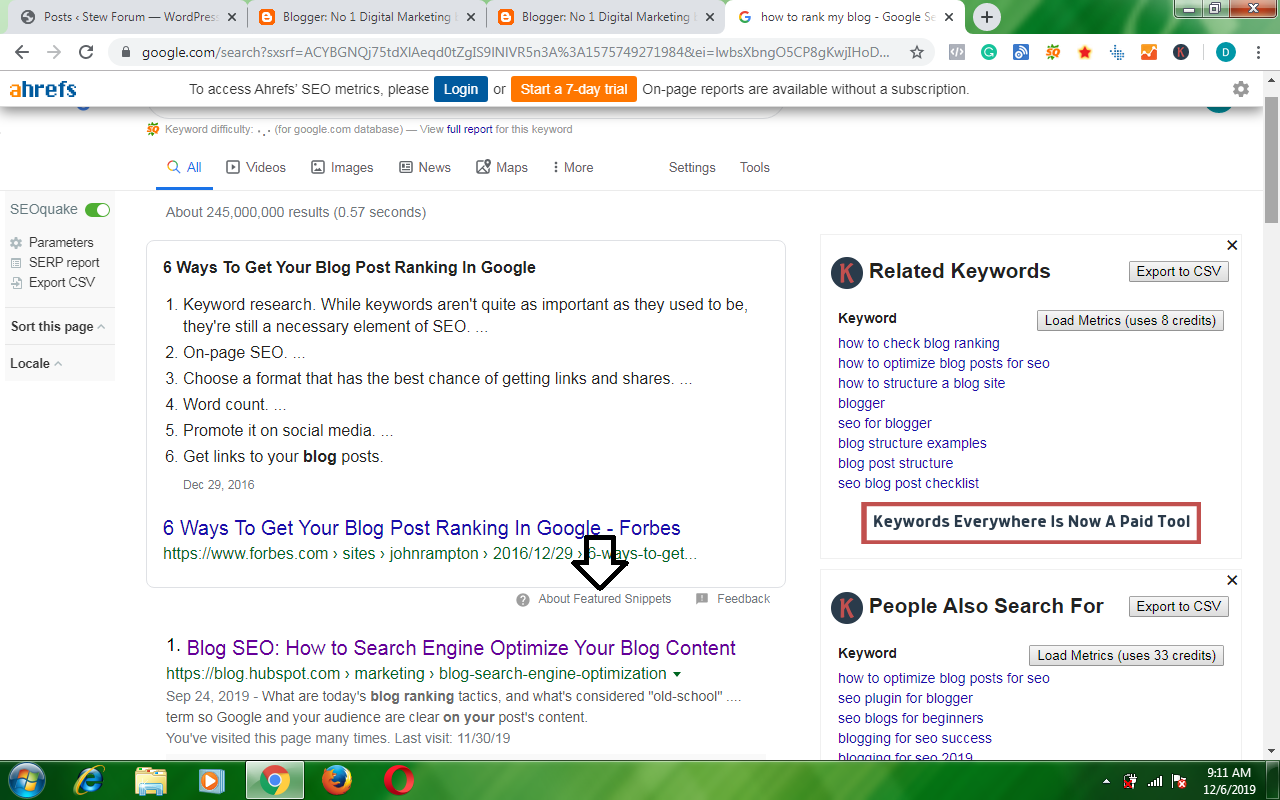Open the blue dotted extension icon
The image size is (1280, 800).
click(1117, 52)
